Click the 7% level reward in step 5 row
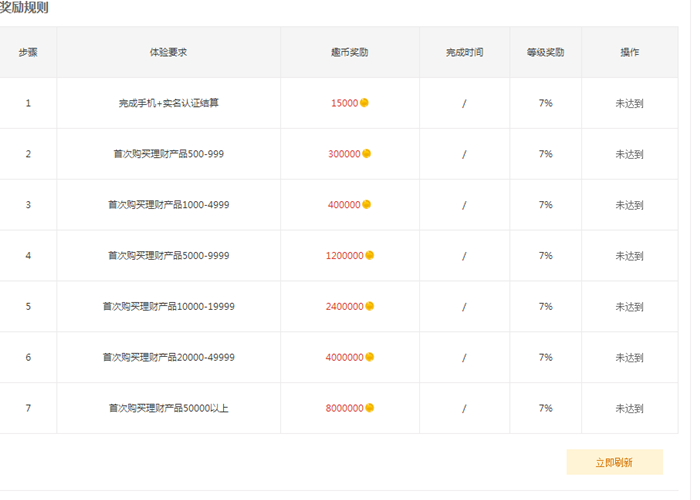The height and width of the screenshot is (500, 700). point(545,306)
